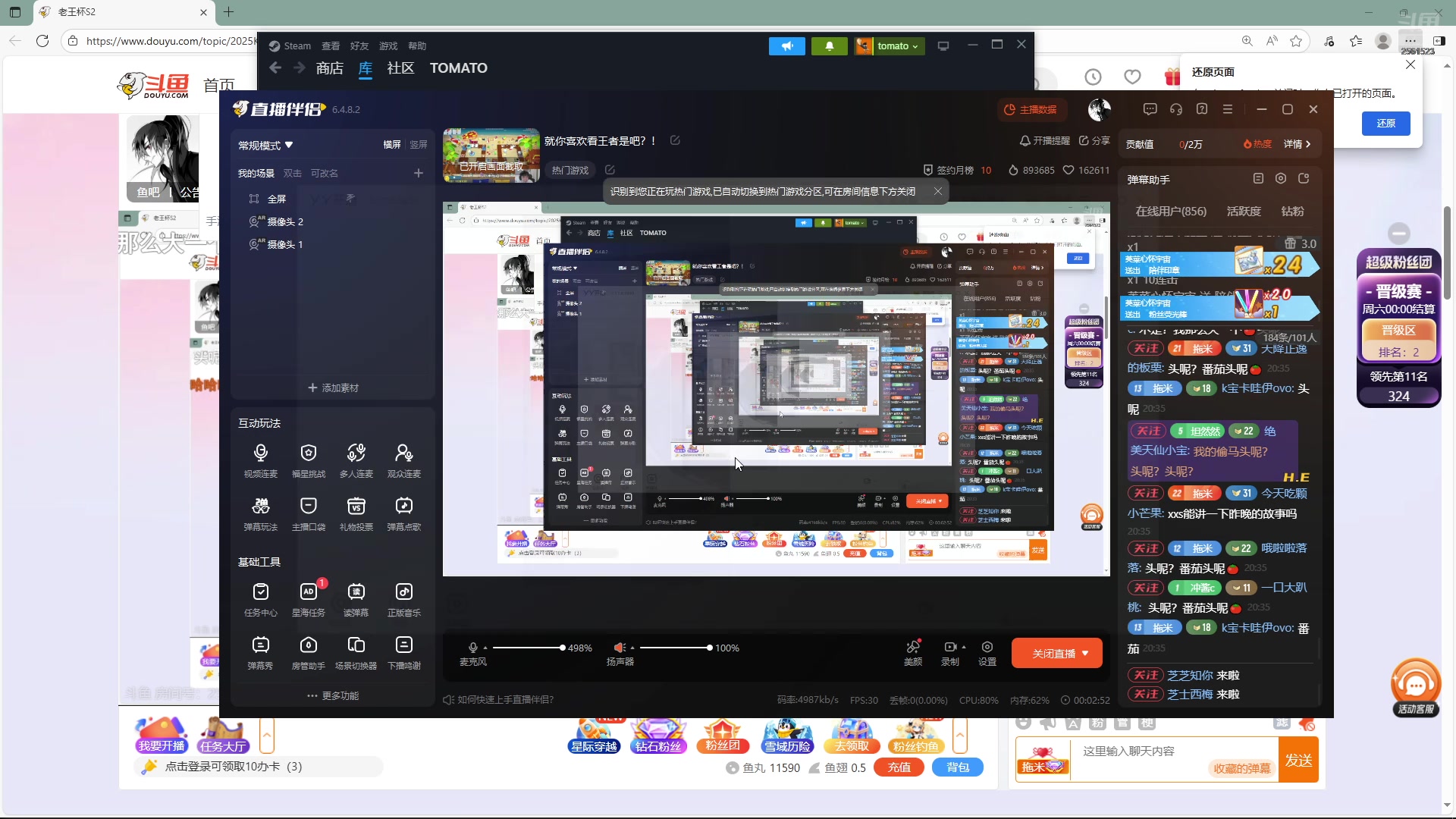Open the feedback message icon in title bar

pos(1150,109)
